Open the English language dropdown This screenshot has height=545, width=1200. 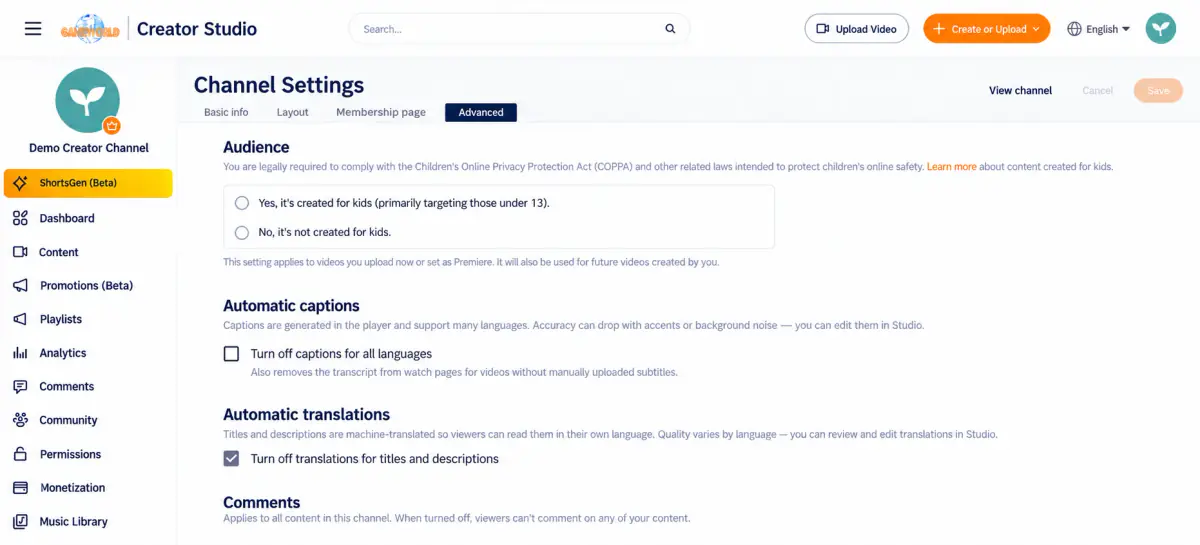click(1099, 29)
